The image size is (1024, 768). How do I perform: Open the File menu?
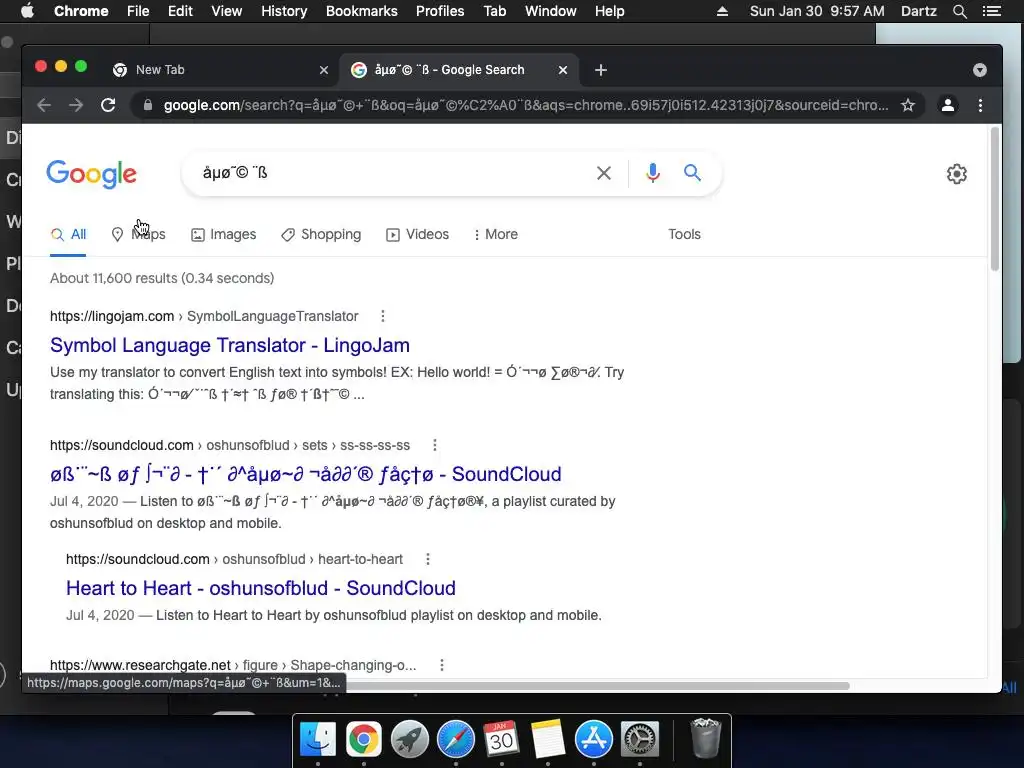138,11
